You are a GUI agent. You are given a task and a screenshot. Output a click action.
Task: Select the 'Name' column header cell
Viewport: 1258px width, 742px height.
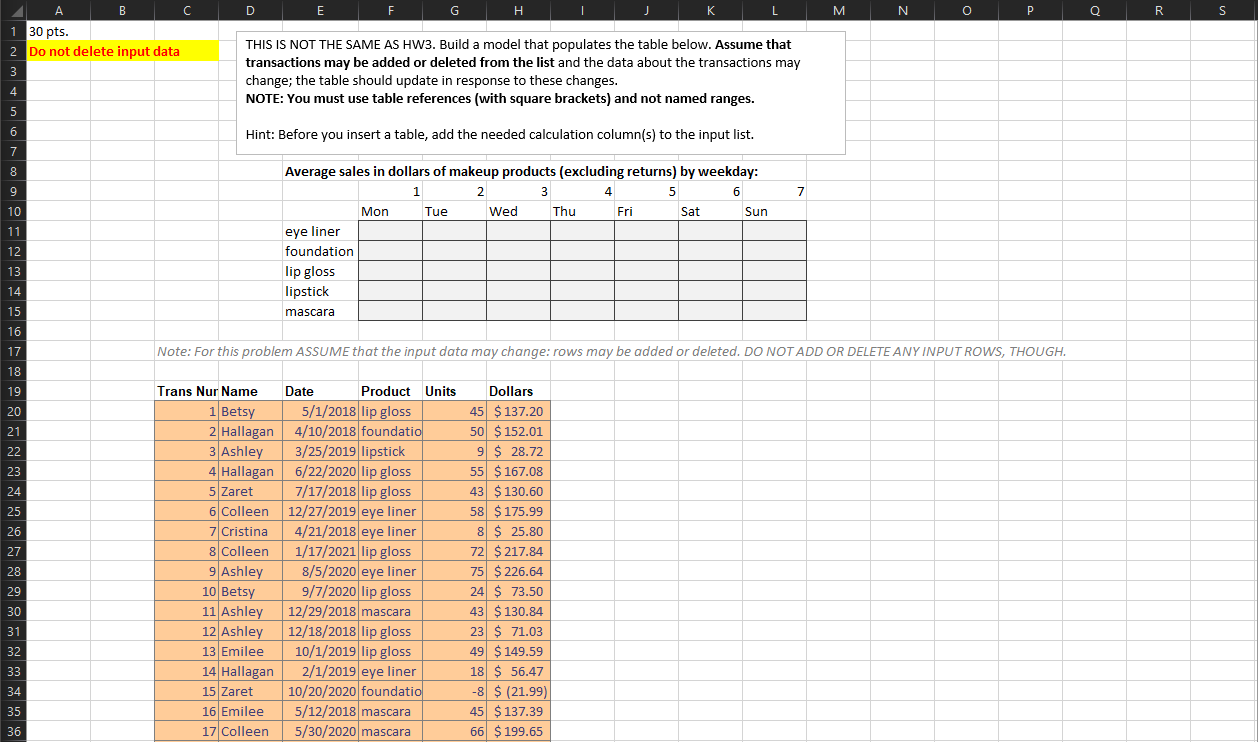coord(251,391)
